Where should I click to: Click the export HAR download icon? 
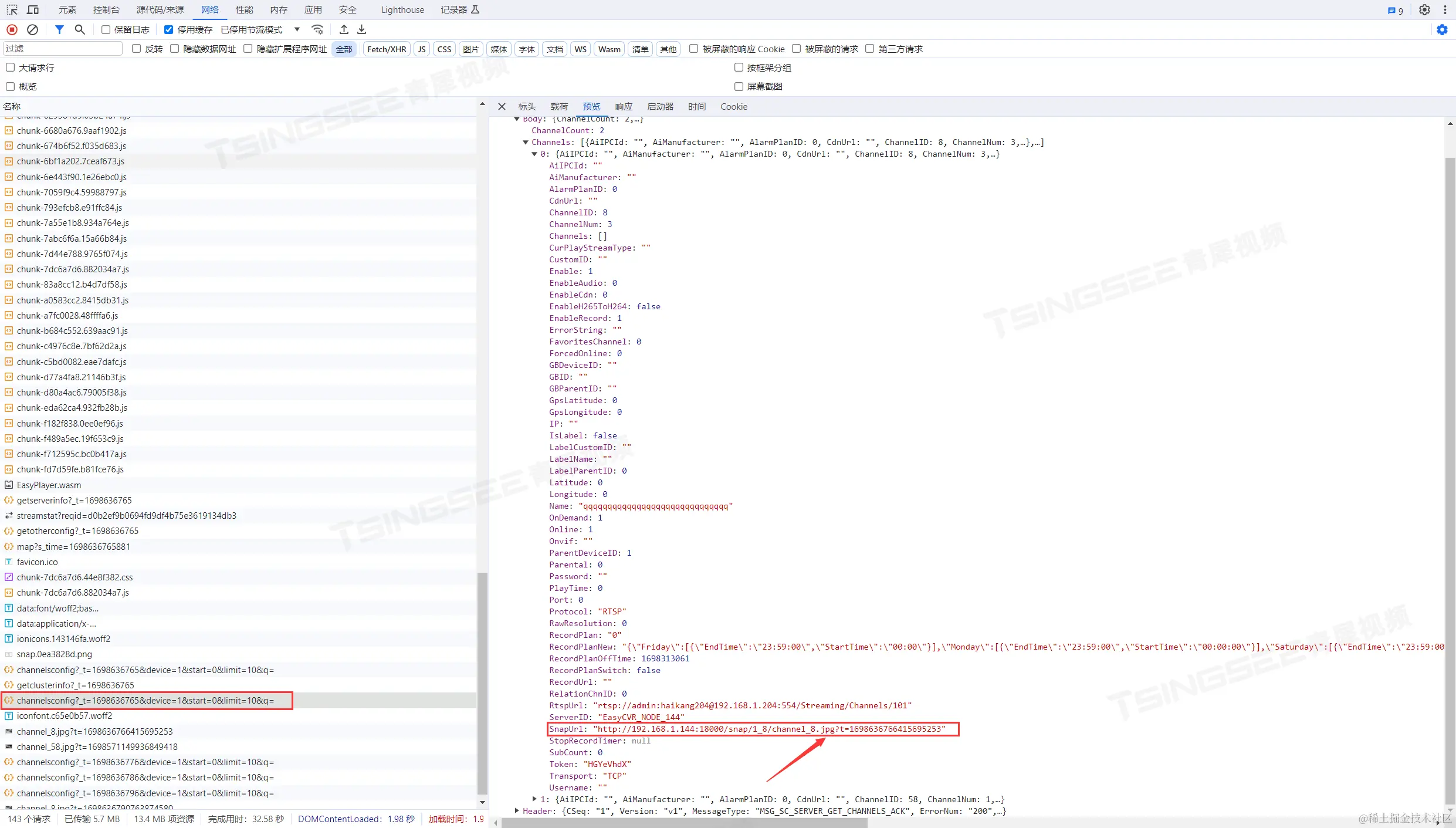[x=362, y=29]
